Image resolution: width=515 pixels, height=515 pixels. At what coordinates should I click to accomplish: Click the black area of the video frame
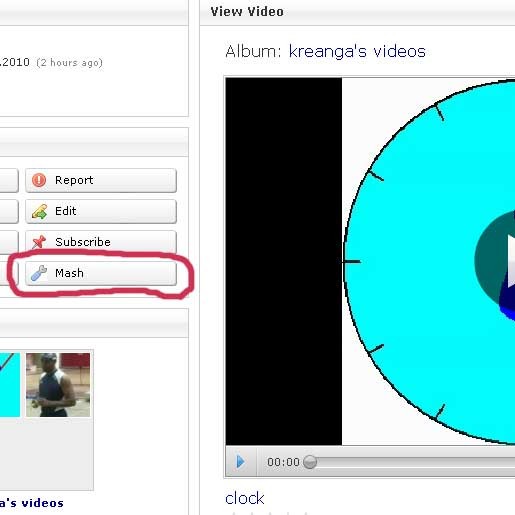click(x=284, y=261)
